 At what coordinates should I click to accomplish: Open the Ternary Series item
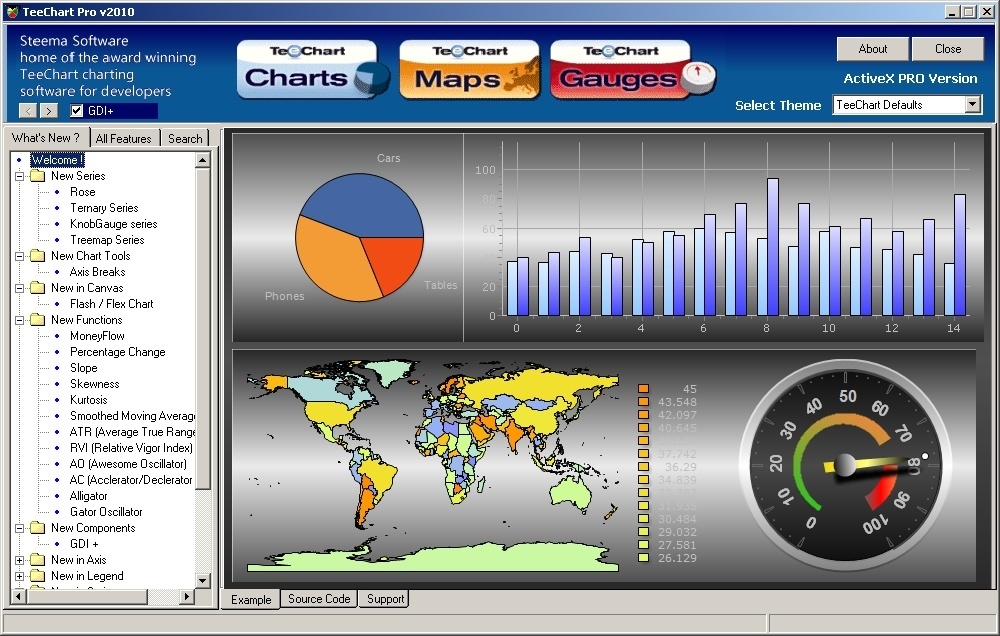104,208
